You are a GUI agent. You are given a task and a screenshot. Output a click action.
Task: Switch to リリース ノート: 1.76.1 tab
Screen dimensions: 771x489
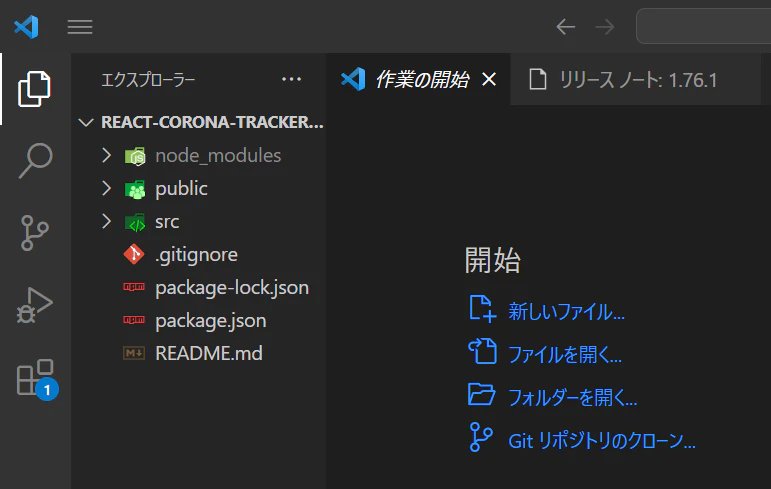click(638, 80)
